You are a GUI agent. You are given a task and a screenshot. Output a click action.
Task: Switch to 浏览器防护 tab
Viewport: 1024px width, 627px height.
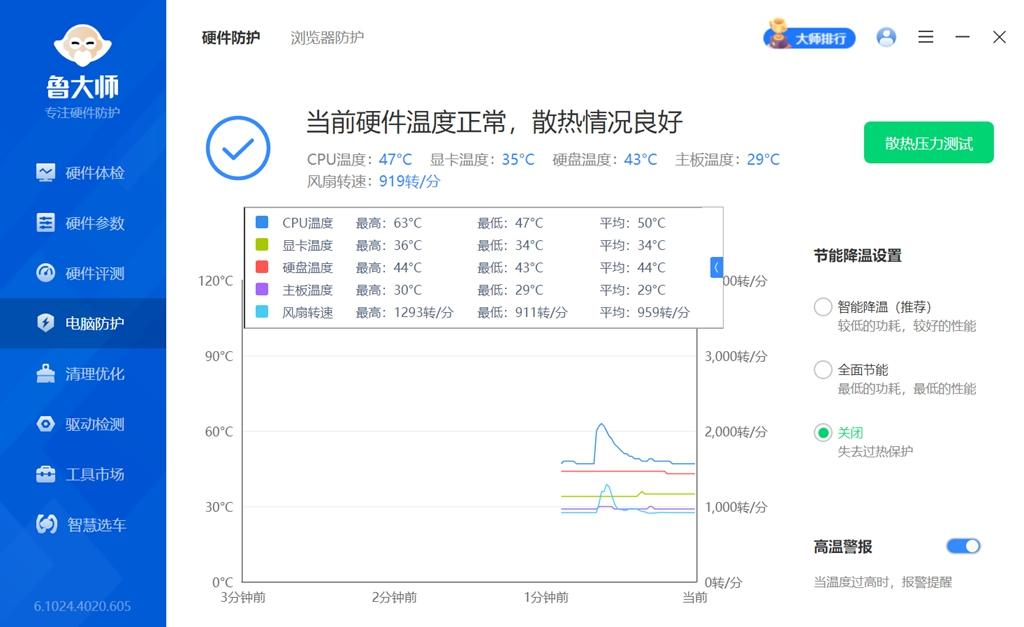point(327,38)
